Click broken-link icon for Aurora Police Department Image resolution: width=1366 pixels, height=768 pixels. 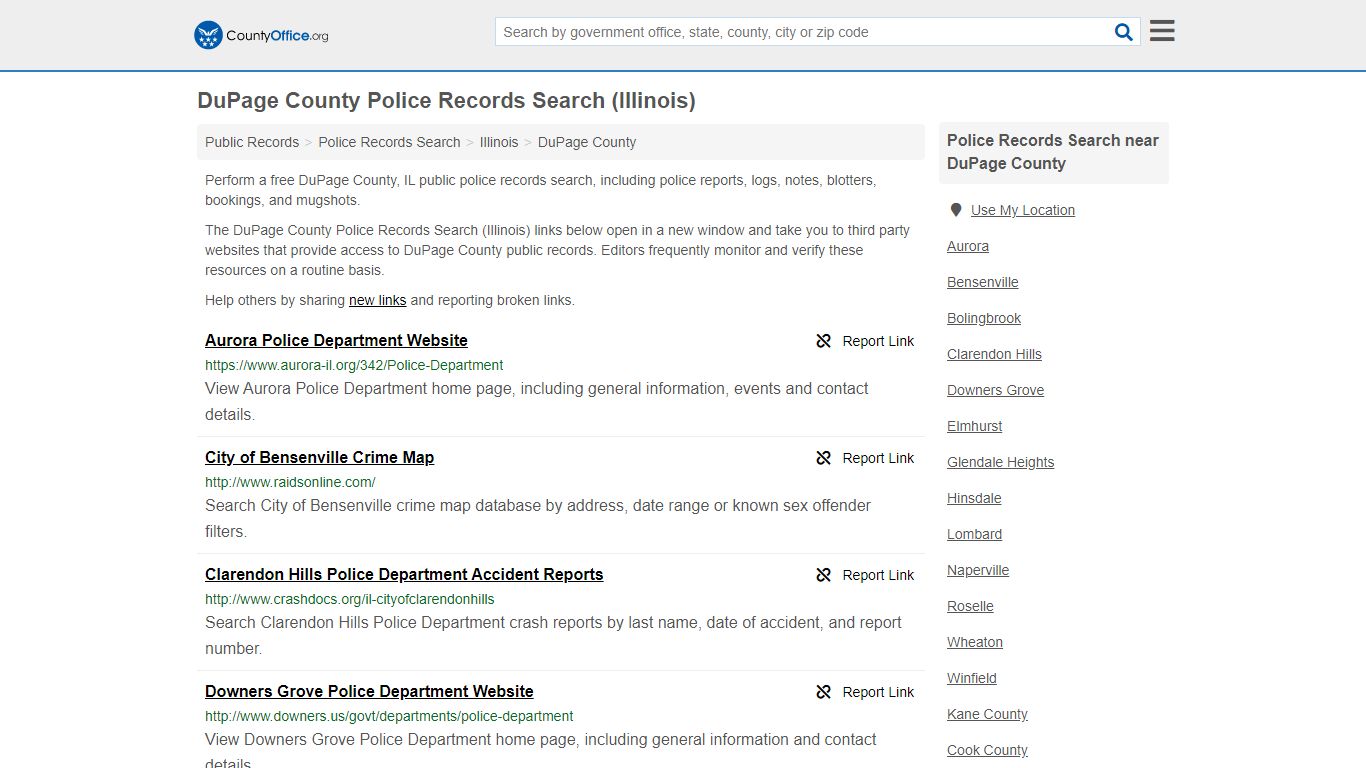824,341
